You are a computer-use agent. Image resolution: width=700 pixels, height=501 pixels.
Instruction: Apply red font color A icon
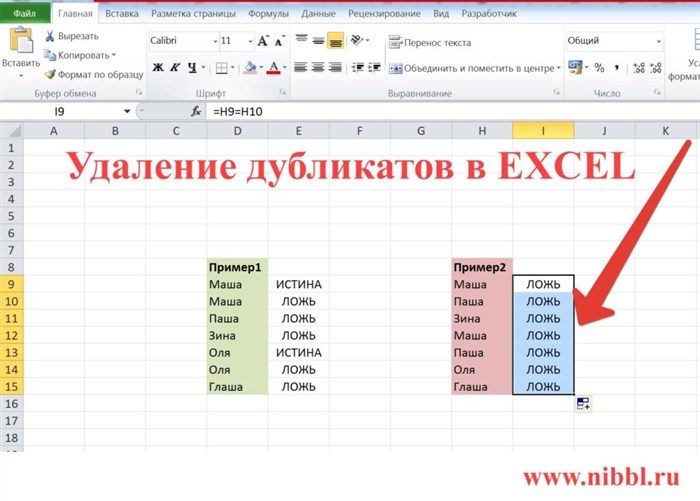[274, 68]
